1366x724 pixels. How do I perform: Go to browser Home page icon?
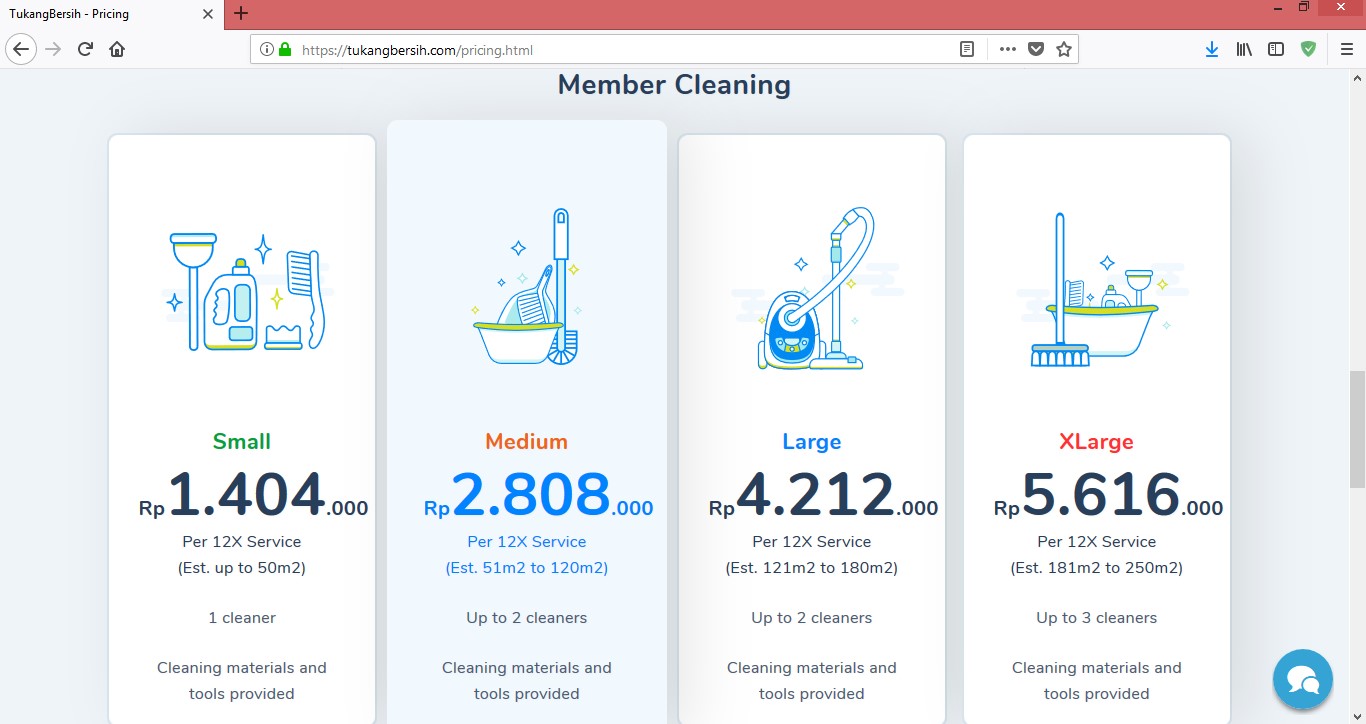pyautogui.click(x=117, y=49)
